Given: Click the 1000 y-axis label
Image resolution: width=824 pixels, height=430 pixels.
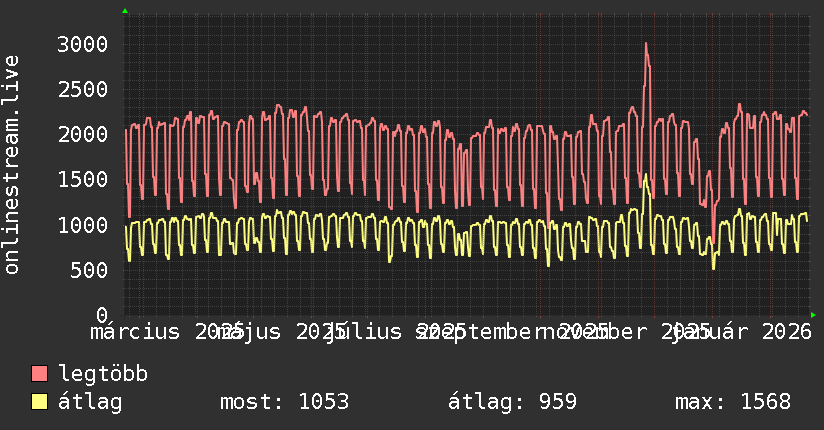Looking at the screenshot, I should 83,225.
